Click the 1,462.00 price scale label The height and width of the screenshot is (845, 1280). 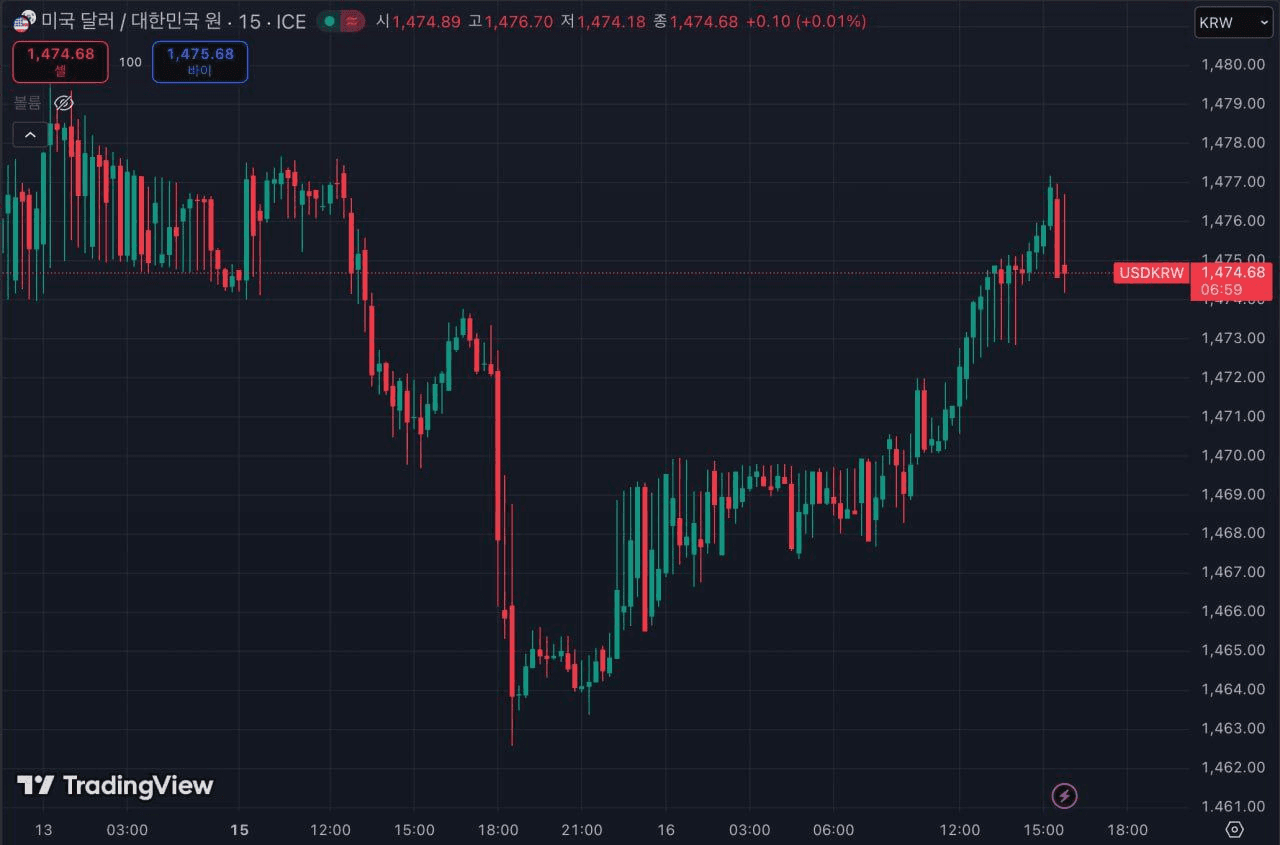pyautogui.click(x=1232, y=767)
